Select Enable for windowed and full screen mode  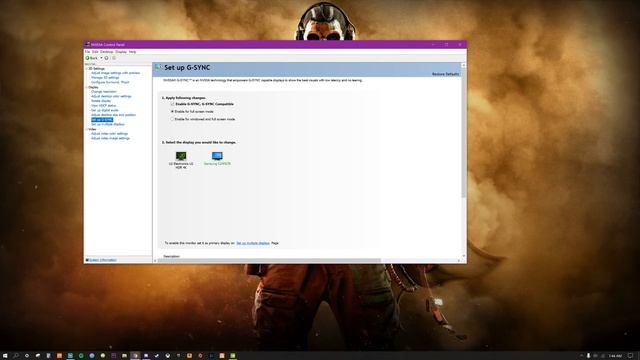(172, 119)
